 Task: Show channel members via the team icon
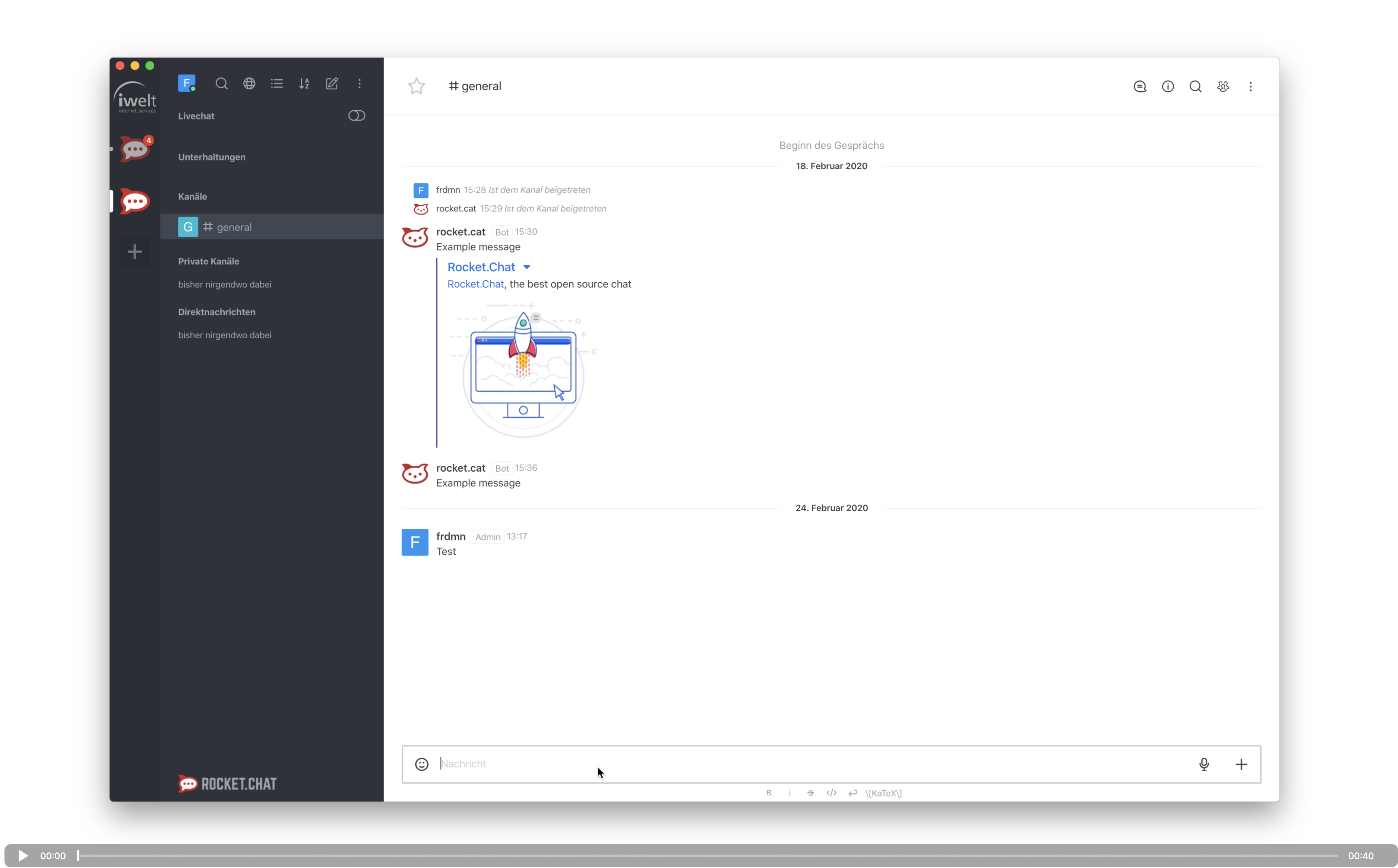pyautogui.click(x=1223, y=86)
